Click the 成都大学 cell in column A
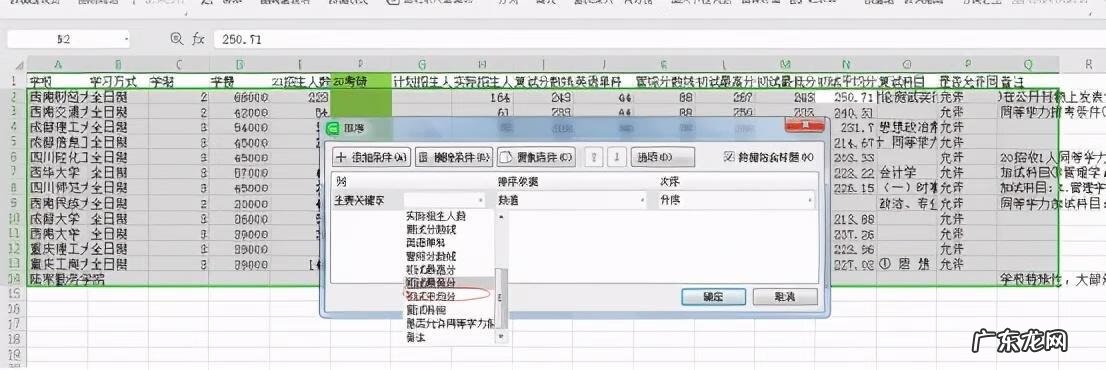 tap(57, 218)
